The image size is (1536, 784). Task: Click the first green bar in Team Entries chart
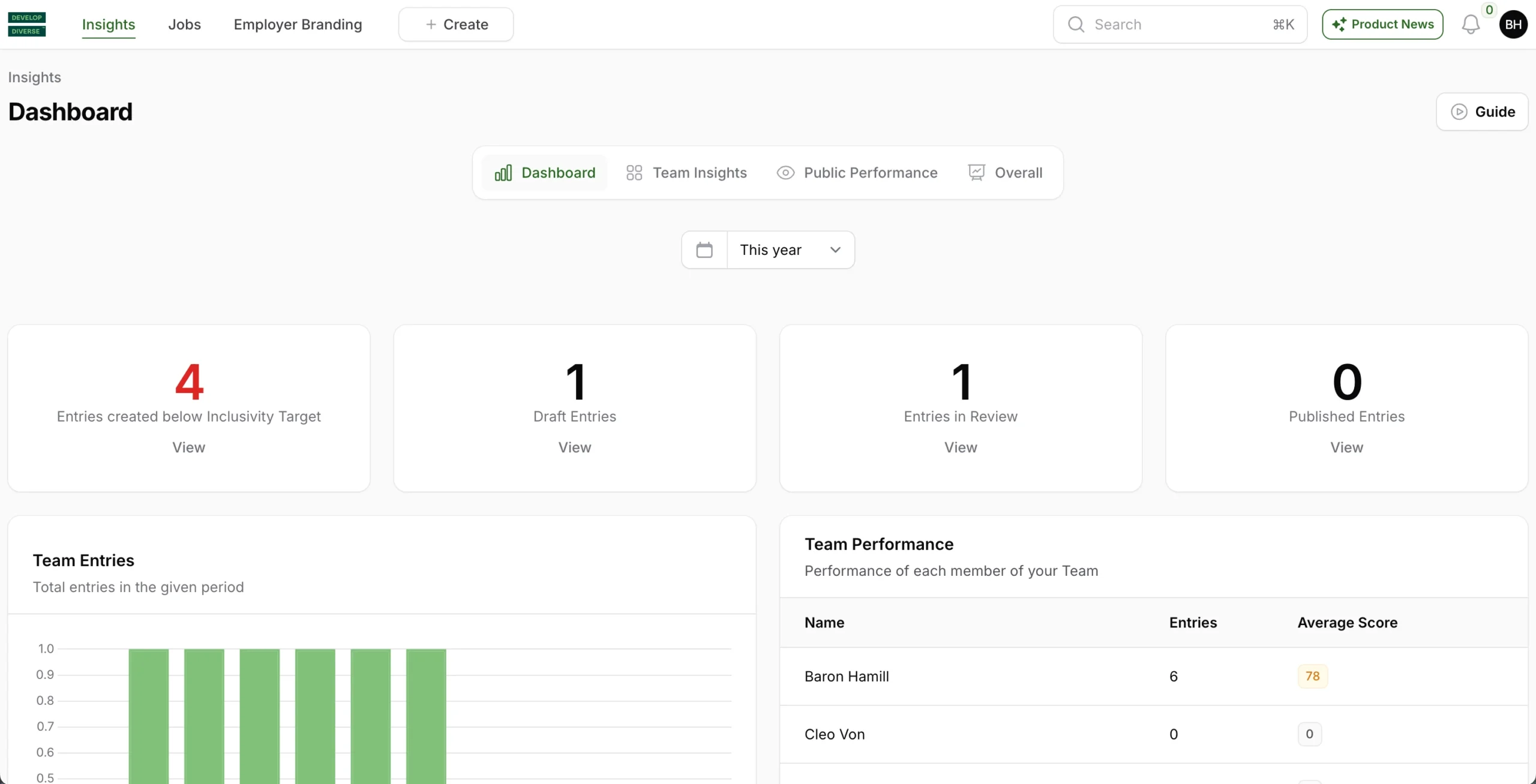click(x=148, y=714)
